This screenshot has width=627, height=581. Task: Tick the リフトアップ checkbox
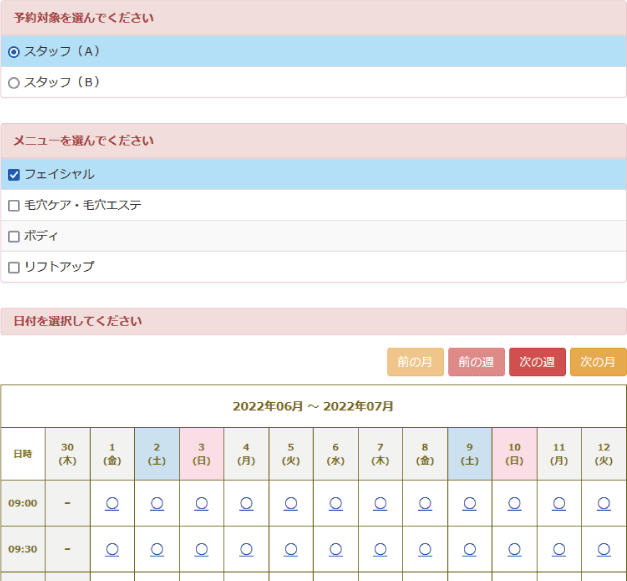(14, 268)
